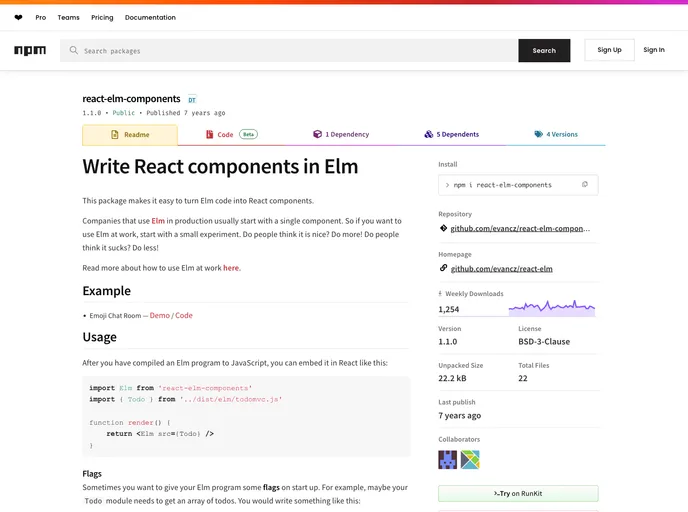The height and width of the screenshot is (512, 688).
Task: Click the Total Files value 22
Action: pos(523,378)
